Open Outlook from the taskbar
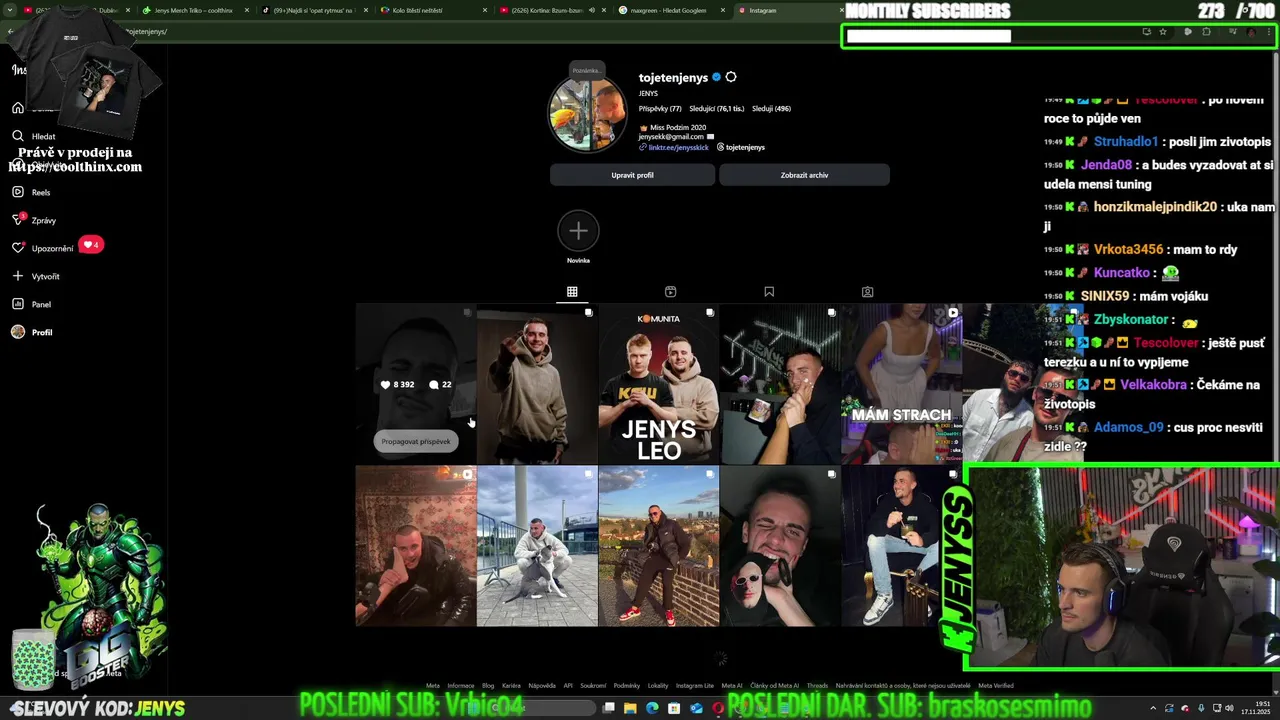This screenshot has height=720, width=1280. click(696, 708)
